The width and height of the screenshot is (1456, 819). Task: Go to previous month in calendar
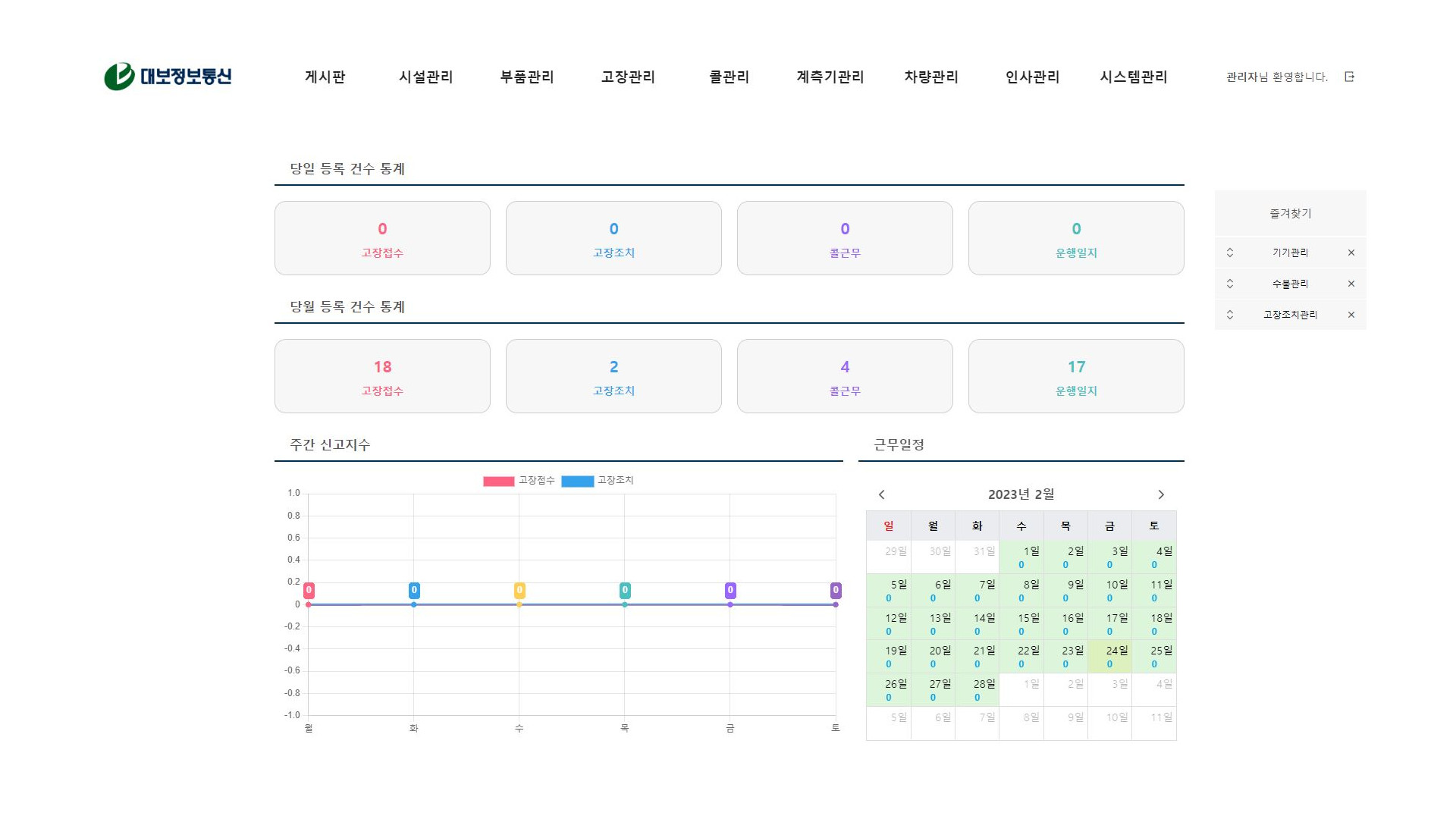coord(881,494)
